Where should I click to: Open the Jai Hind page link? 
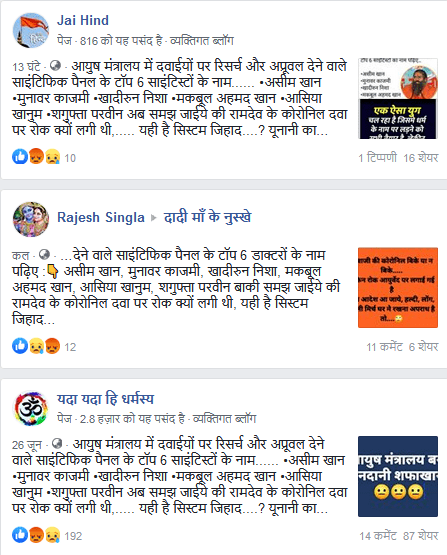pos(83,21)
